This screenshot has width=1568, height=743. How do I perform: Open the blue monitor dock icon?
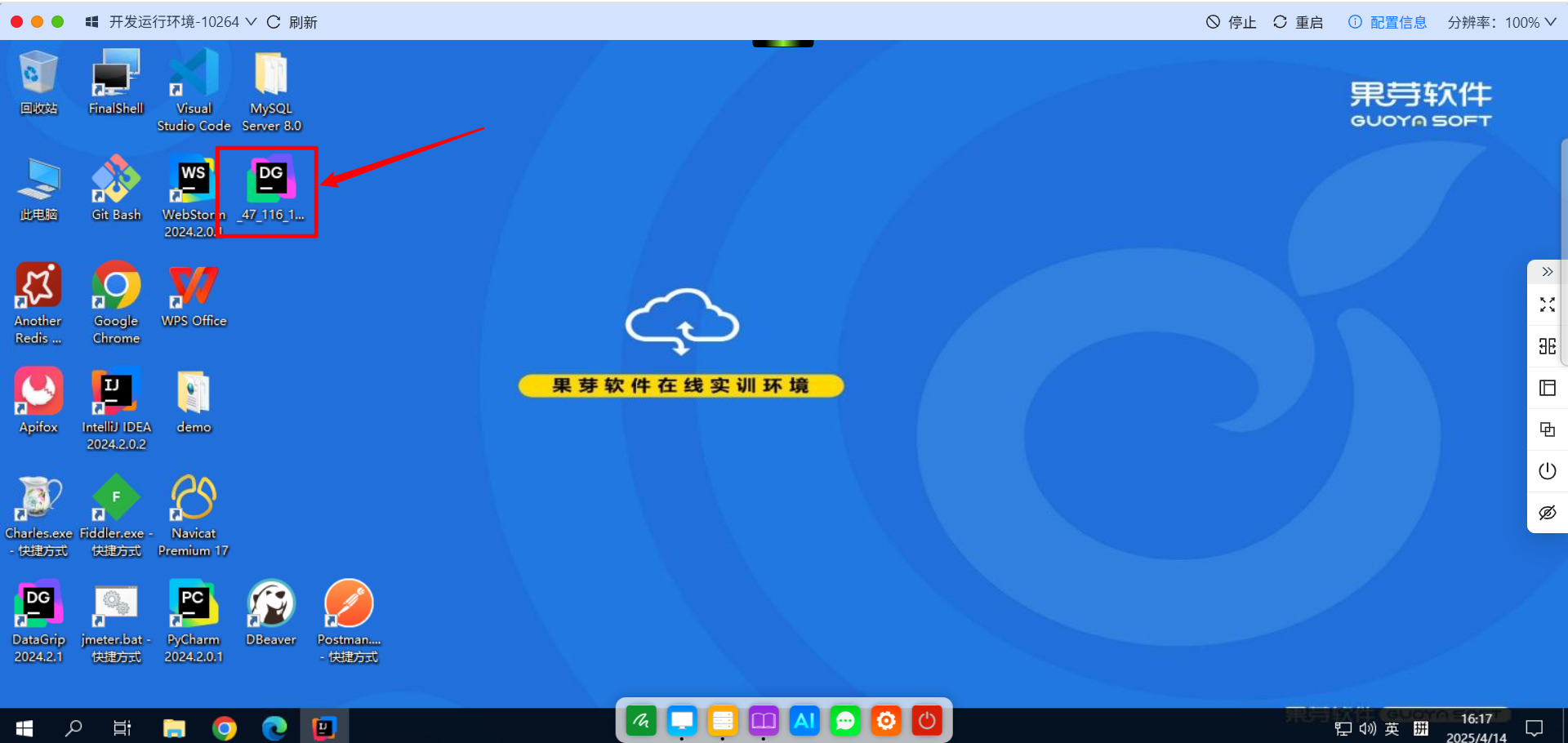pos(682,721)
